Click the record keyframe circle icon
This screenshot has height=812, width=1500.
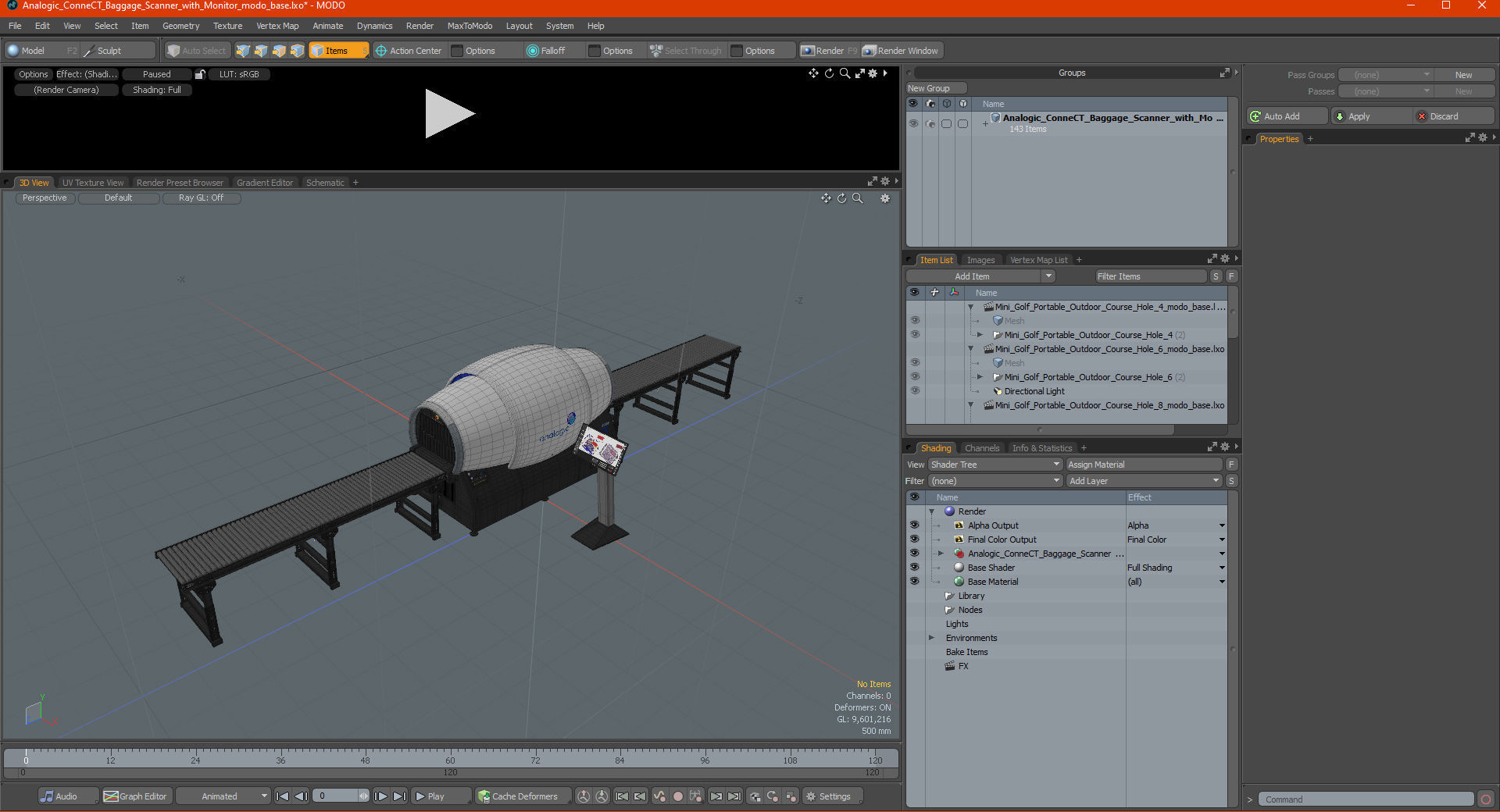coord(678,796)
